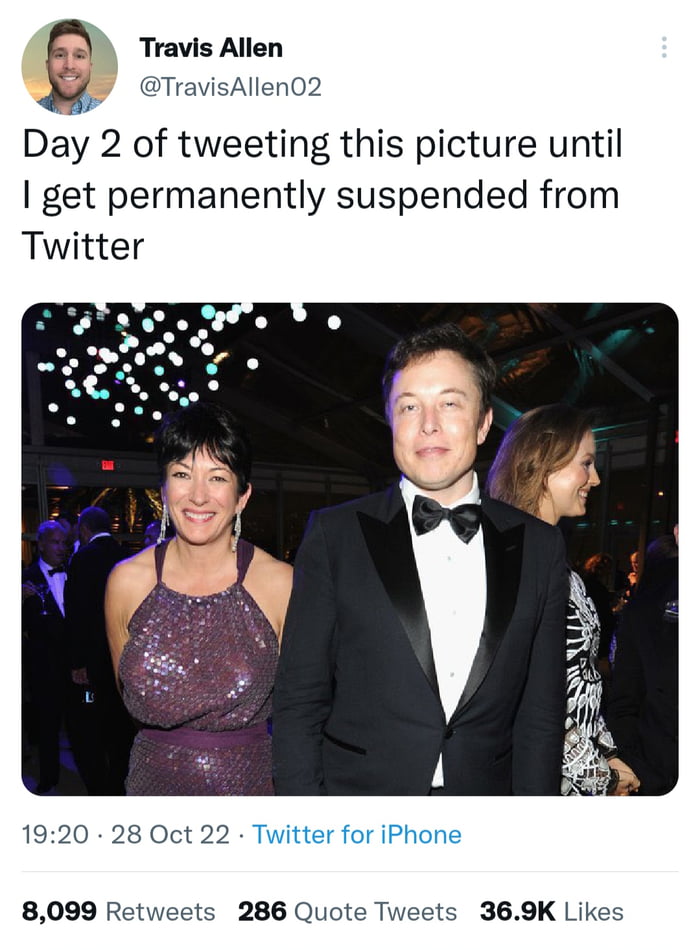Open the Travis Allen display name
This screenshot has height=950, width=700.
pos(211,47)
